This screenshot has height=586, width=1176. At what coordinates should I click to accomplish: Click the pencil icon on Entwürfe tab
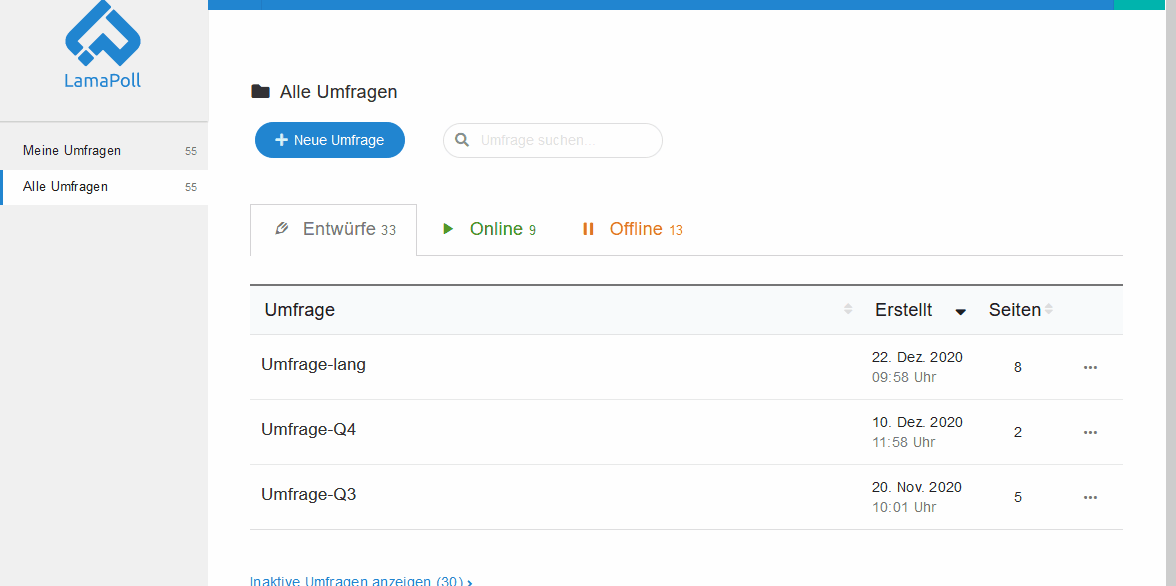point(282,229)
